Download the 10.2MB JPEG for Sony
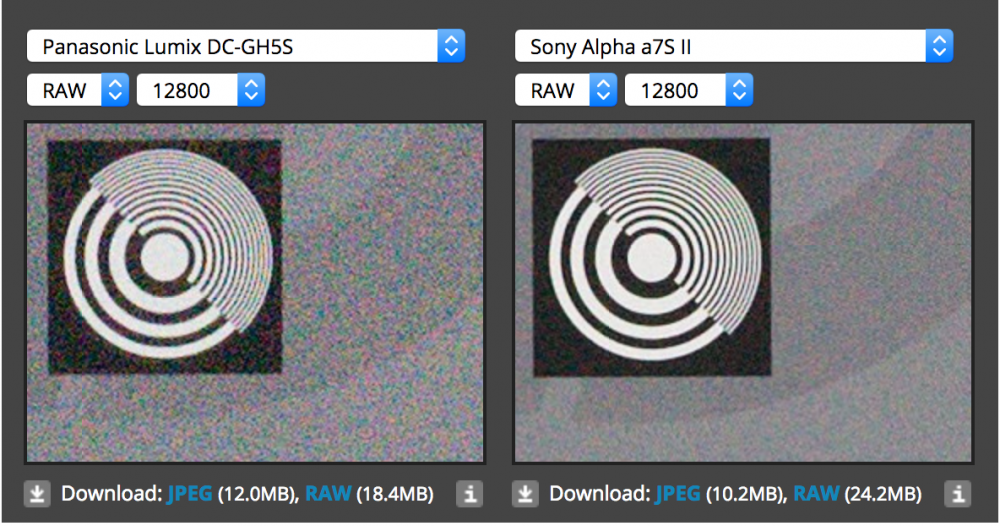Image resolution: width=1000 pixels, height=526 pixels. coord(677,494)
